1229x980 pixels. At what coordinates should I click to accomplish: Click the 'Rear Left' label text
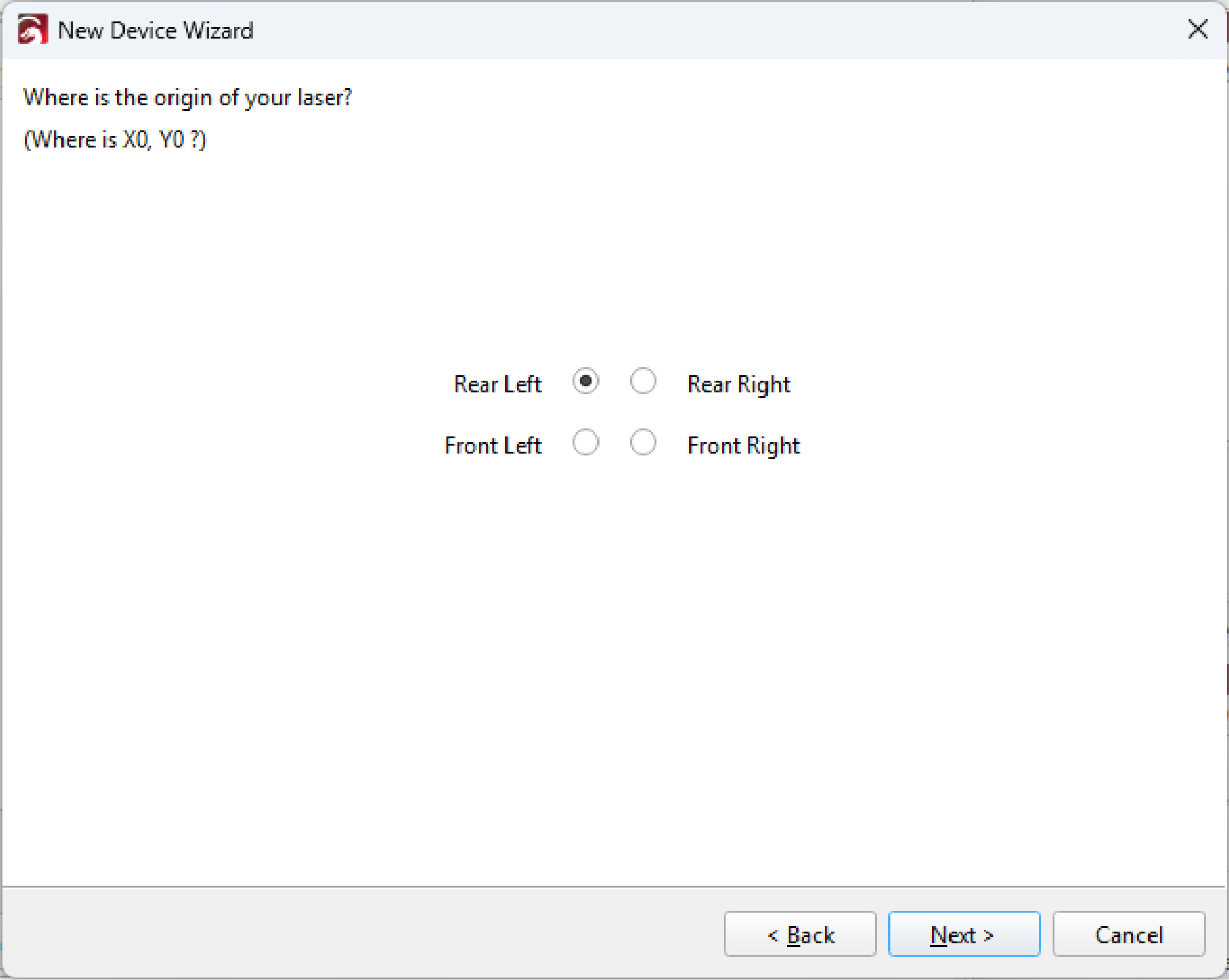(497, 384)
